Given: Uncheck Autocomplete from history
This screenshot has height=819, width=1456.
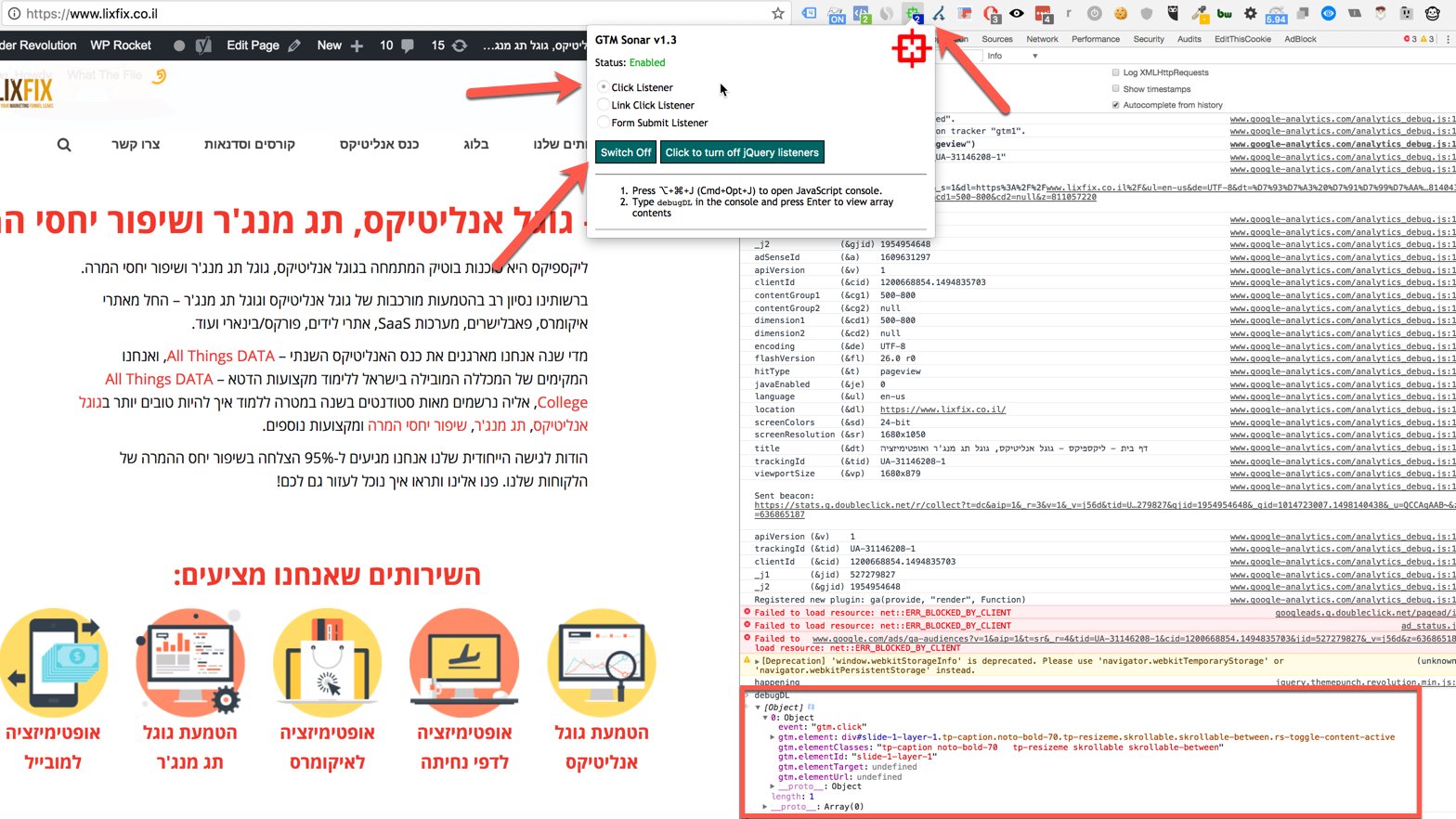Looking at the screenshot, I should pyautogui.click(x=1115, y=105).
